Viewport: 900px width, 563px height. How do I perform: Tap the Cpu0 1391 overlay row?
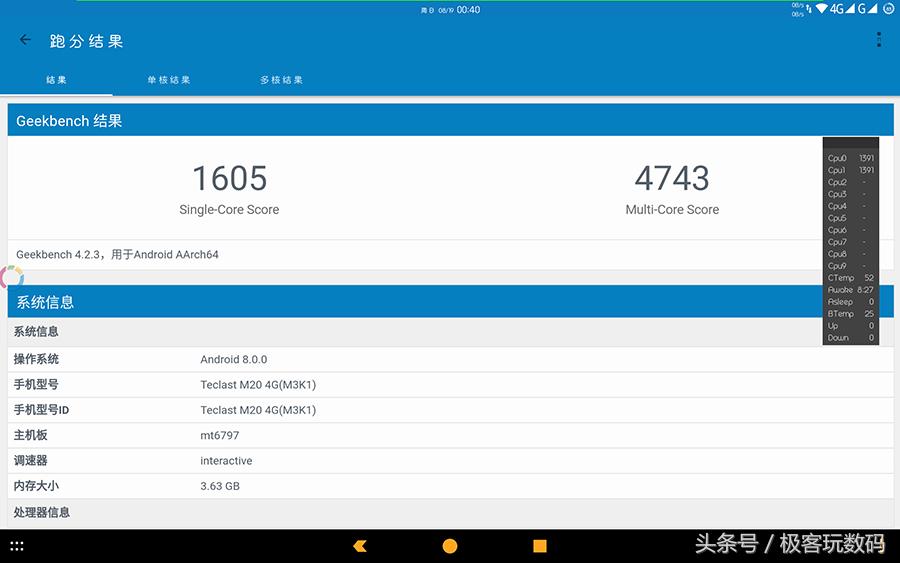pos(851,158)
